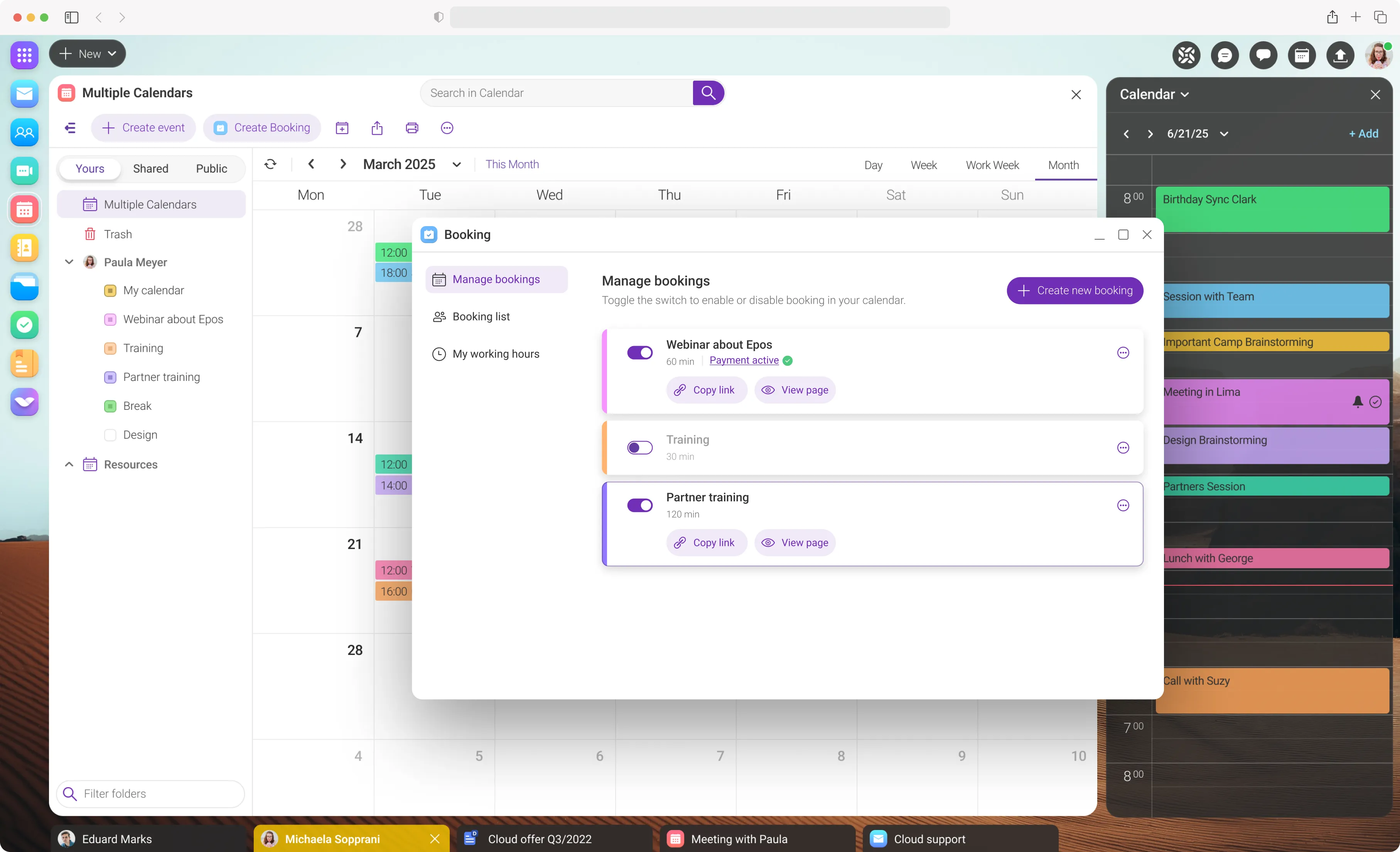Switch to the Week view tab
The width and height of the screenshot is (1400, 852).
tap(923, 165)
